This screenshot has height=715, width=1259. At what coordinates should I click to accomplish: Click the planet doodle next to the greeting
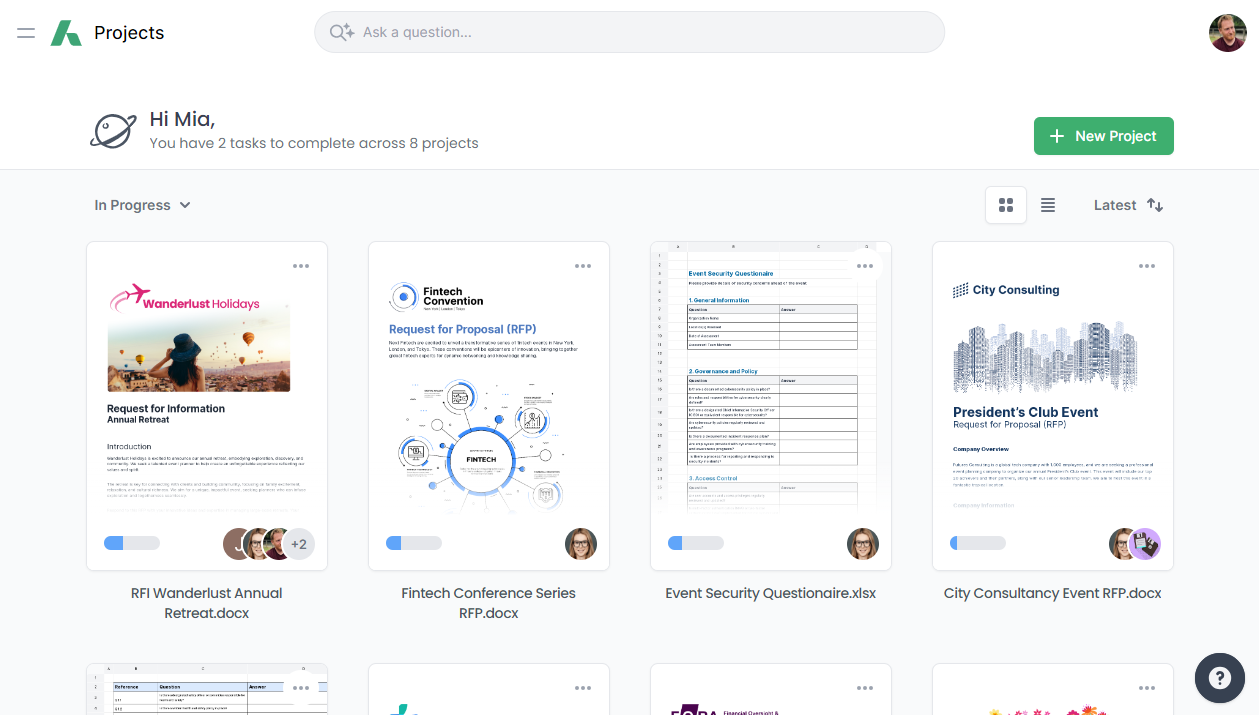click(113, 130)
